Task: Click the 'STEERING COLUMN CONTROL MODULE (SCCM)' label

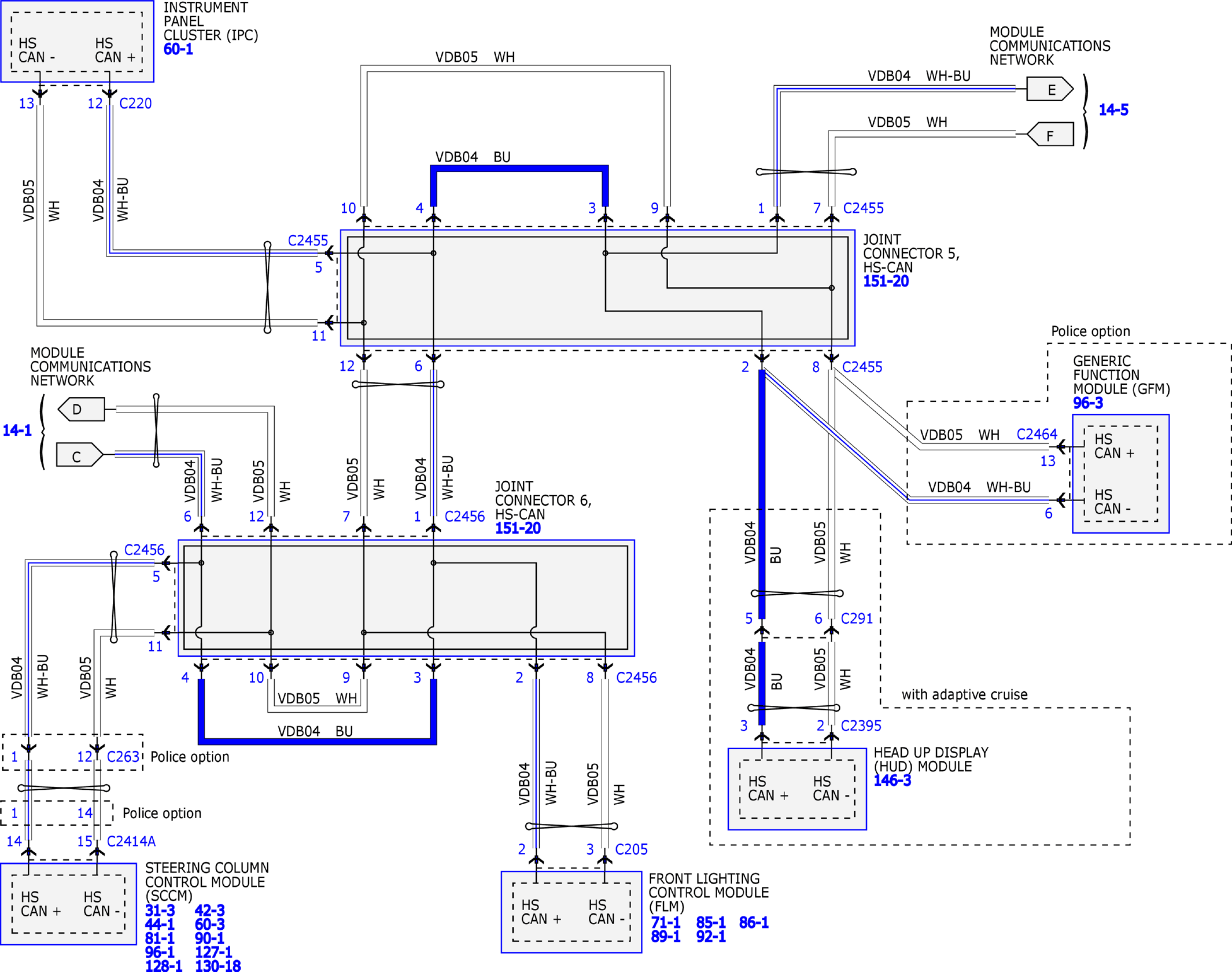Action: point(206,882)
